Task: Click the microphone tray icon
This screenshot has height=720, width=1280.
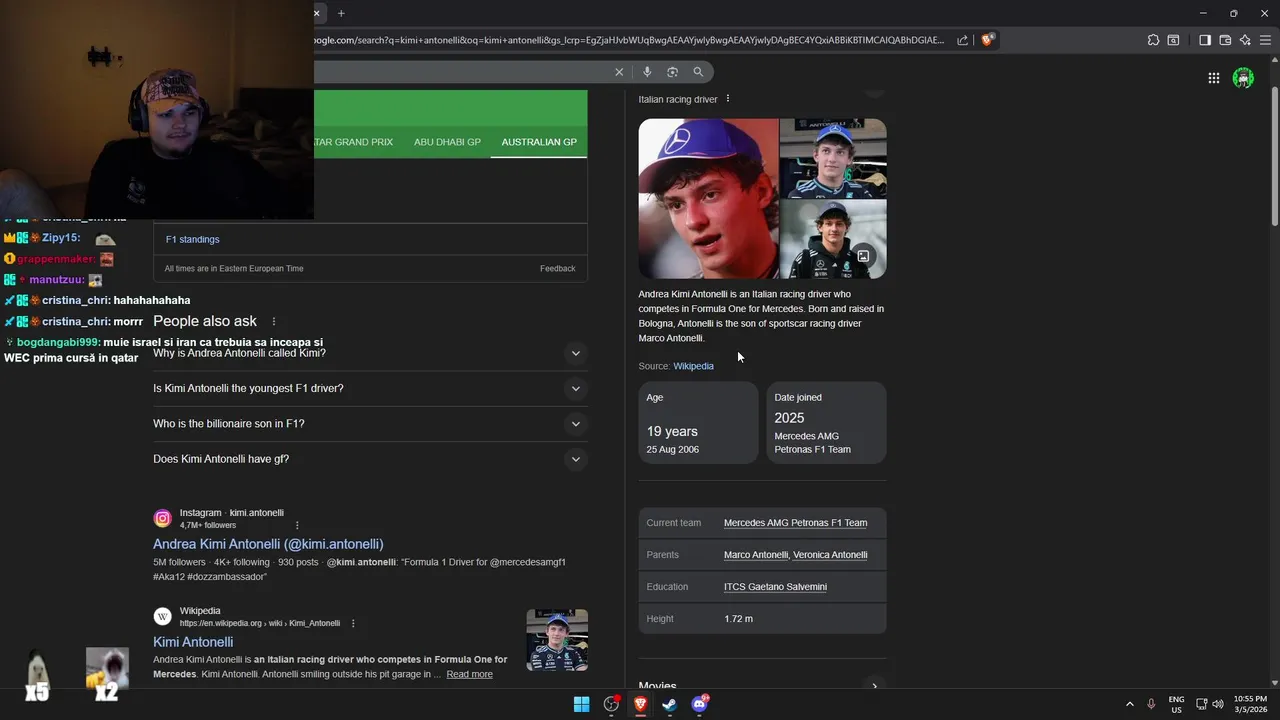Action: [x=1151, y=704]
